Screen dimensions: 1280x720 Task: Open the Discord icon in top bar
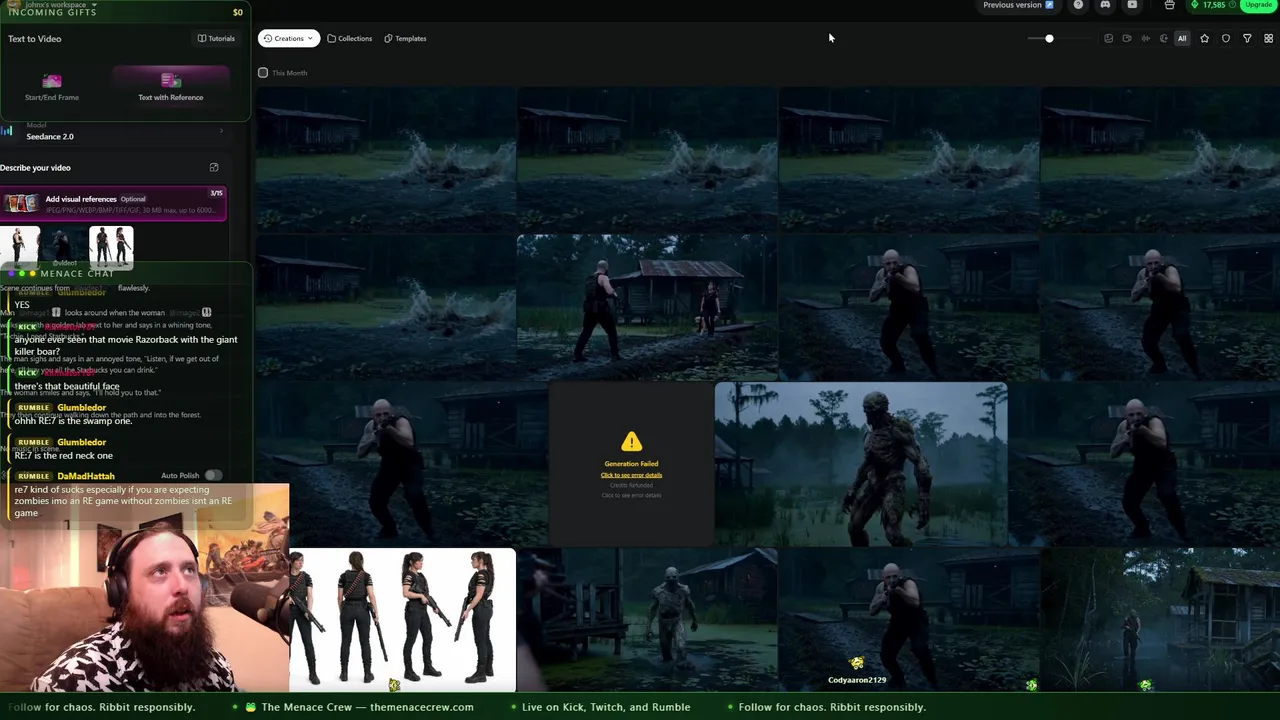point(1105,5)
